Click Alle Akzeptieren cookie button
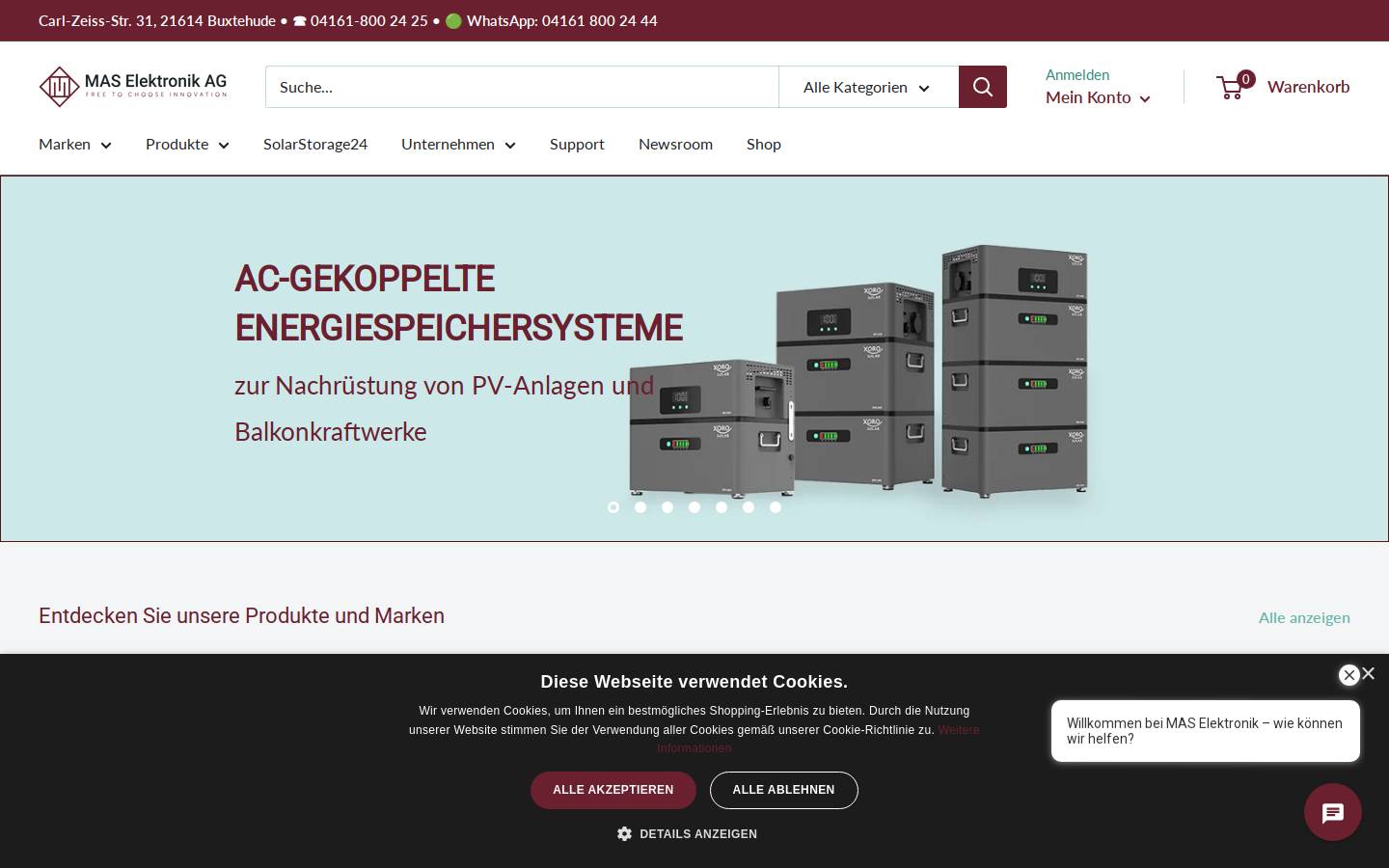Image resolution: width=1389 pixels, height=868 pixels. pos(613,790)
